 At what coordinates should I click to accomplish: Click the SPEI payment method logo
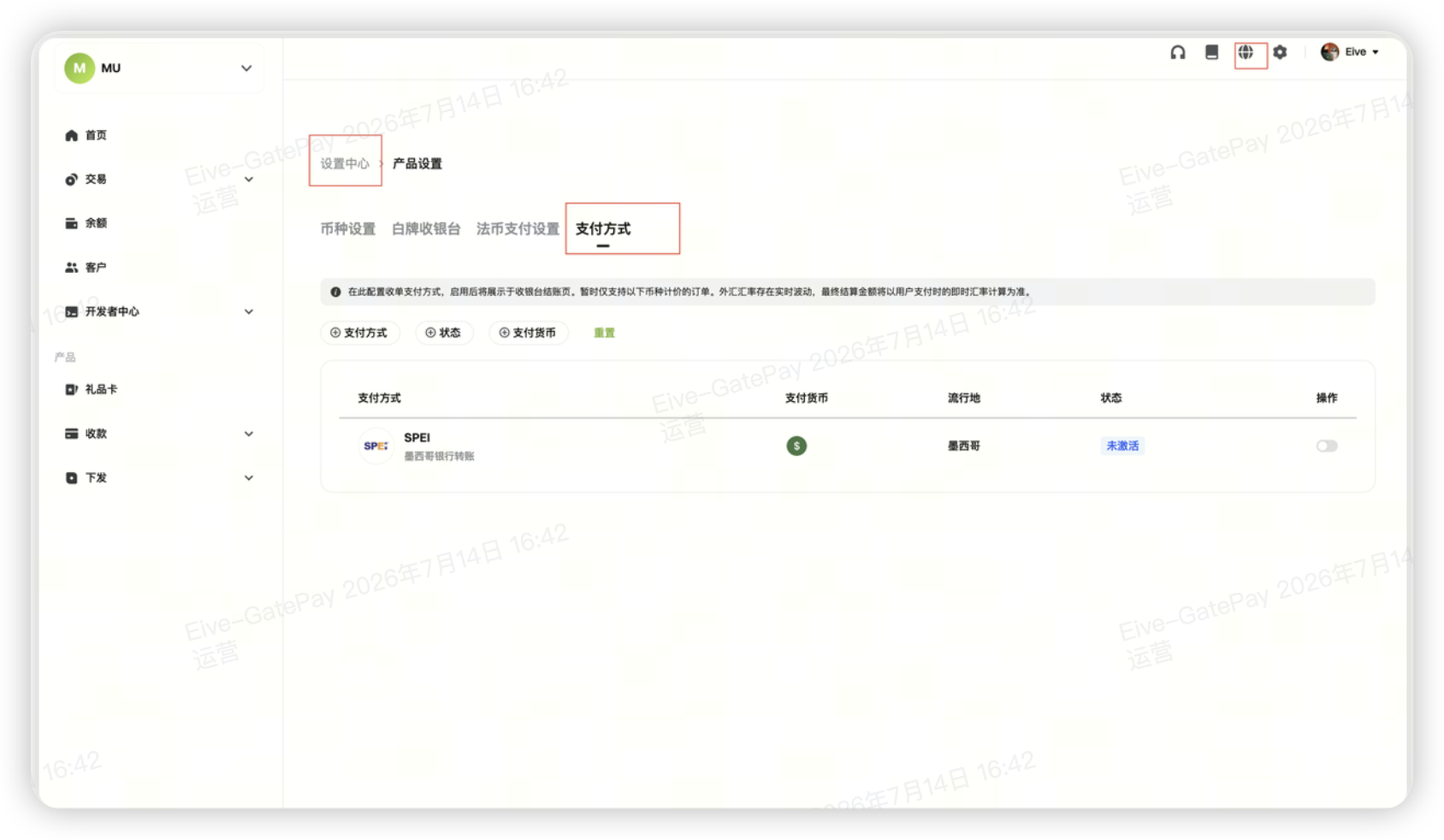pyautogui.click(x=376, y=446)
